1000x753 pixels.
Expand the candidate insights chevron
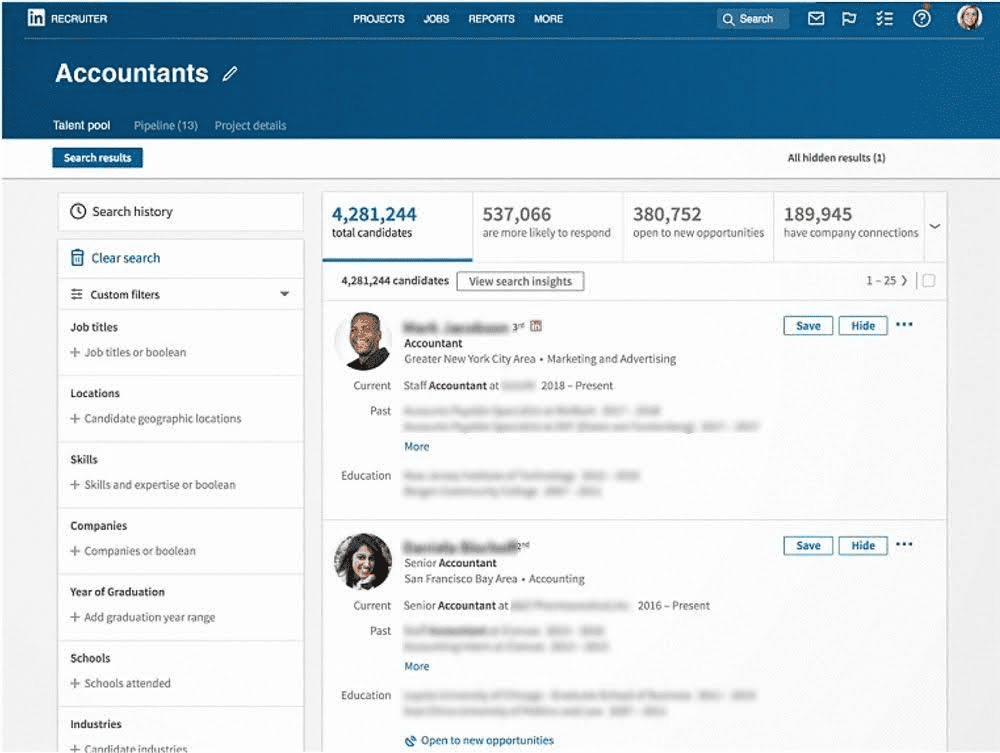[935, 227]
